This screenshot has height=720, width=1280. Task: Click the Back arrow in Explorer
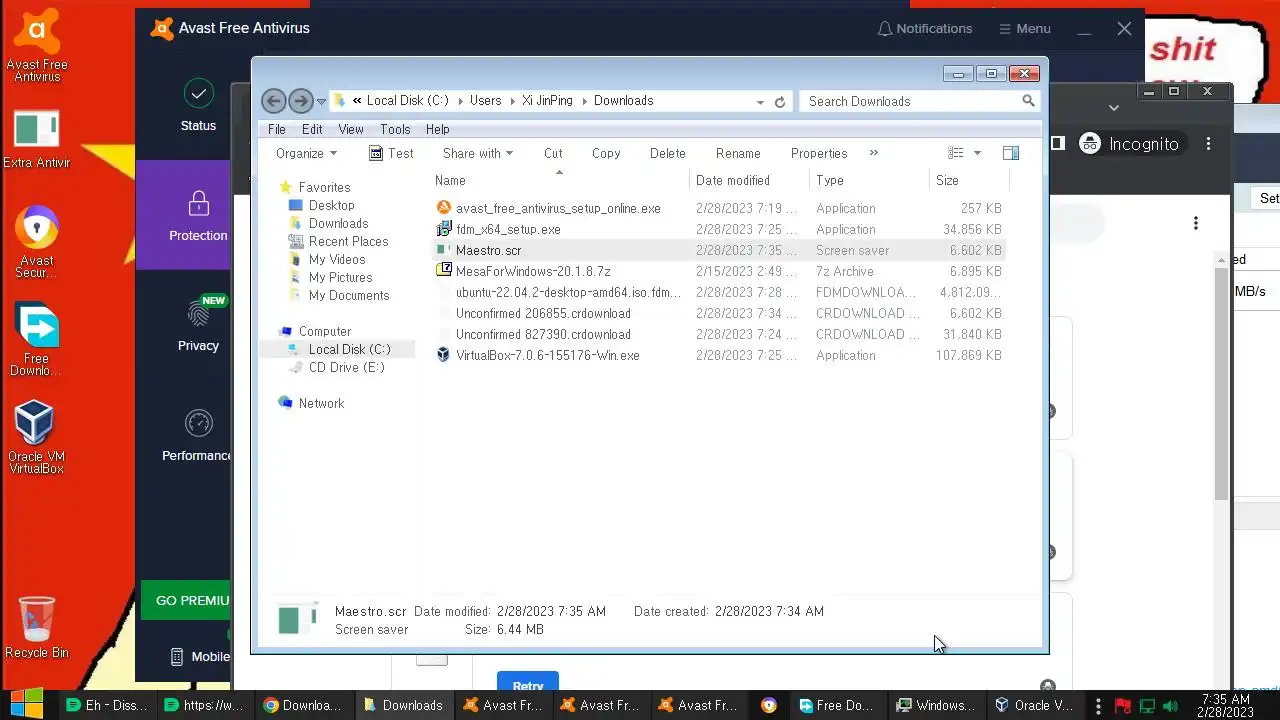[272, 101]
